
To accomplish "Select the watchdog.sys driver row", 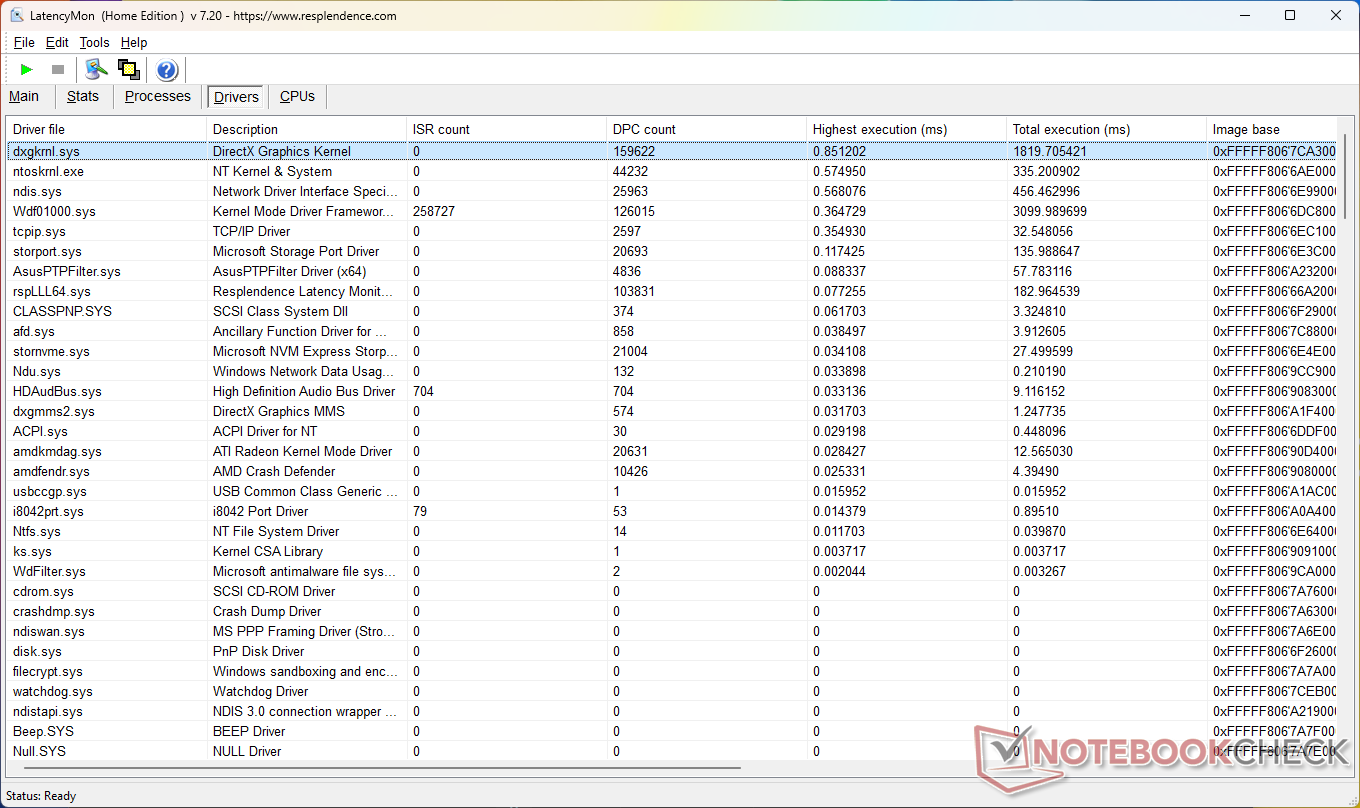I will [671, 691].
